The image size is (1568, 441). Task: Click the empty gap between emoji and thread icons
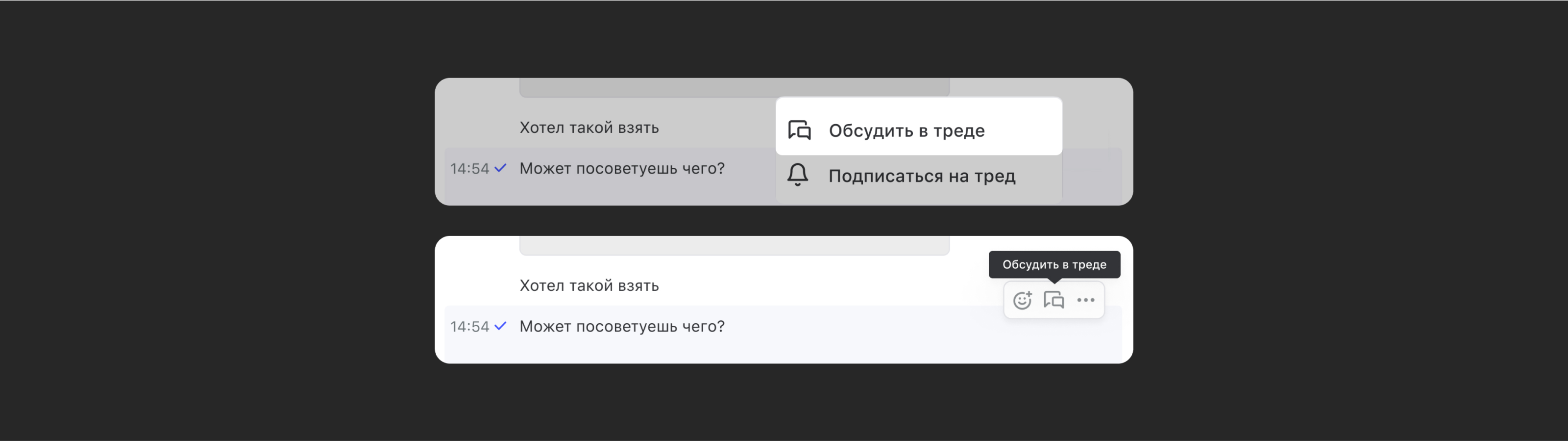point(1038,300)
